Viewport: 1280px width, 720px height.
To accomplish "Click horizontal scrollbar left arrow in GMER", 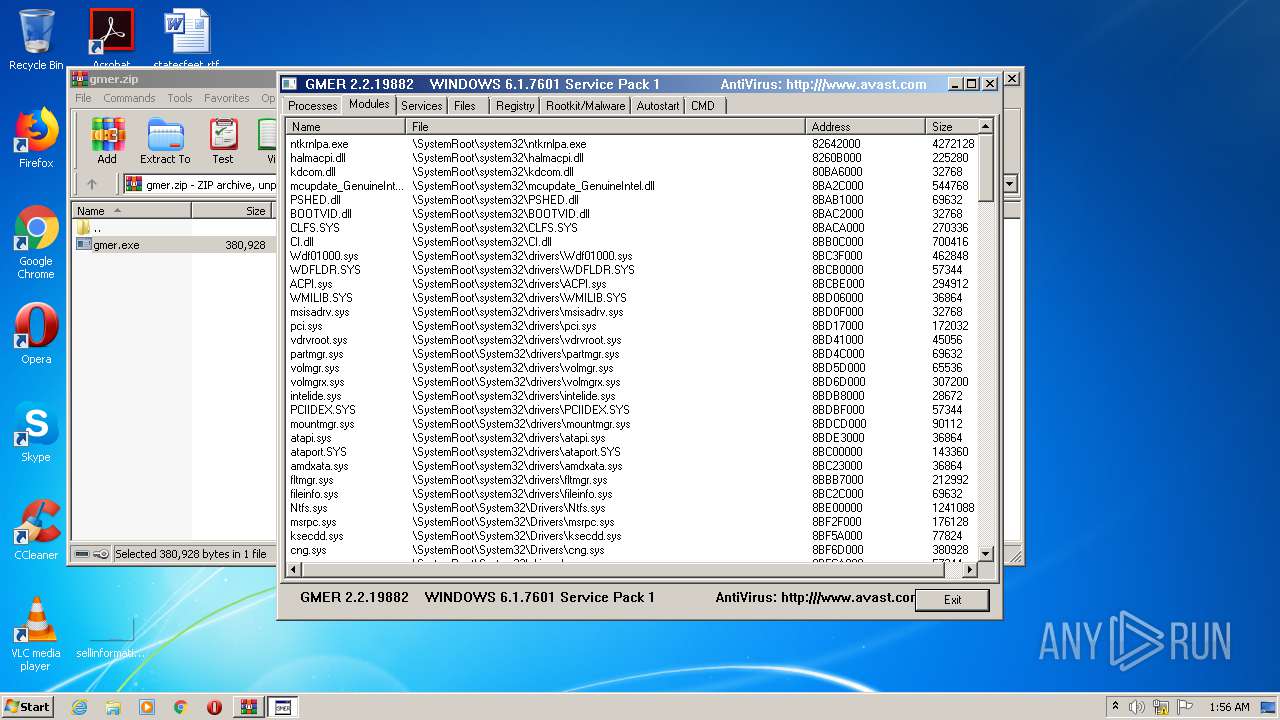I will [x=294, y=569].
